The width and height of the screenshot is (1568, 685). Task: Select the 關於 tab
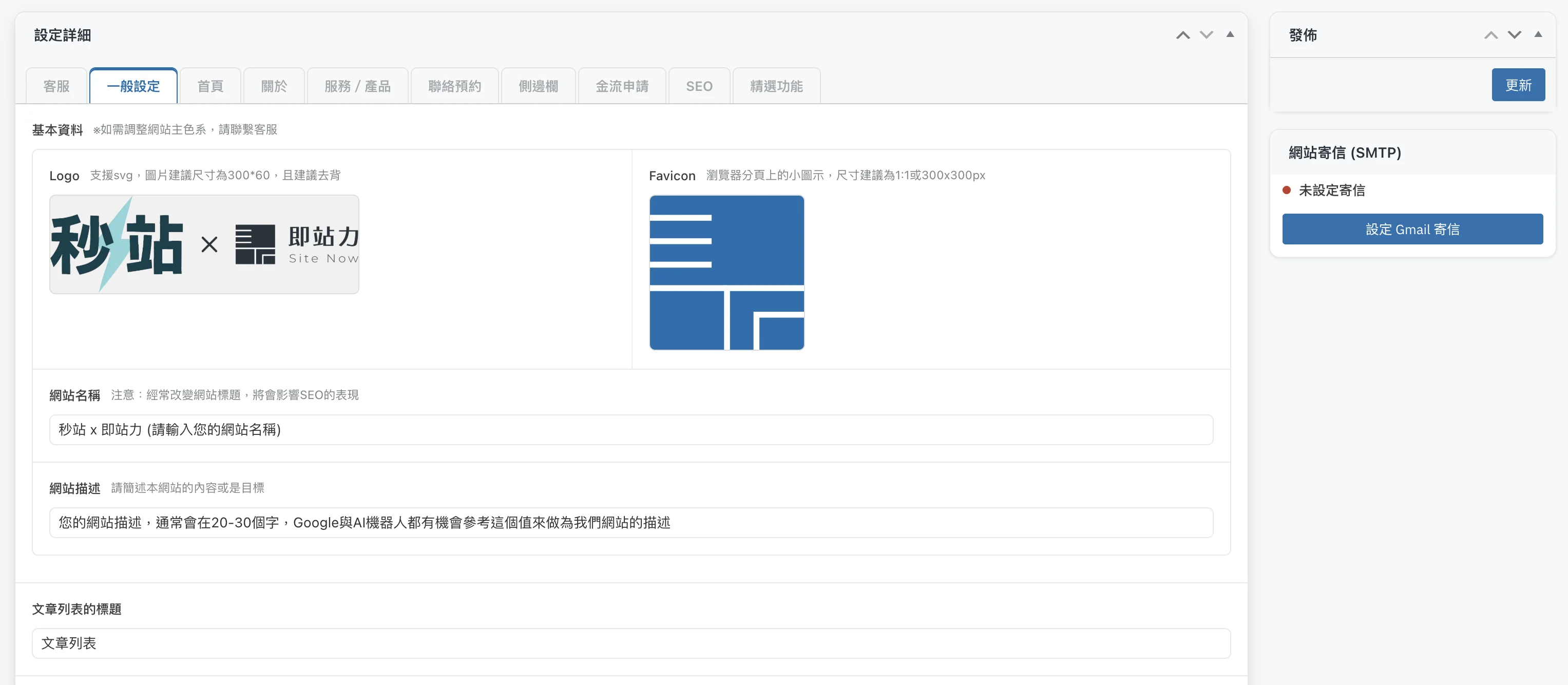274,86
